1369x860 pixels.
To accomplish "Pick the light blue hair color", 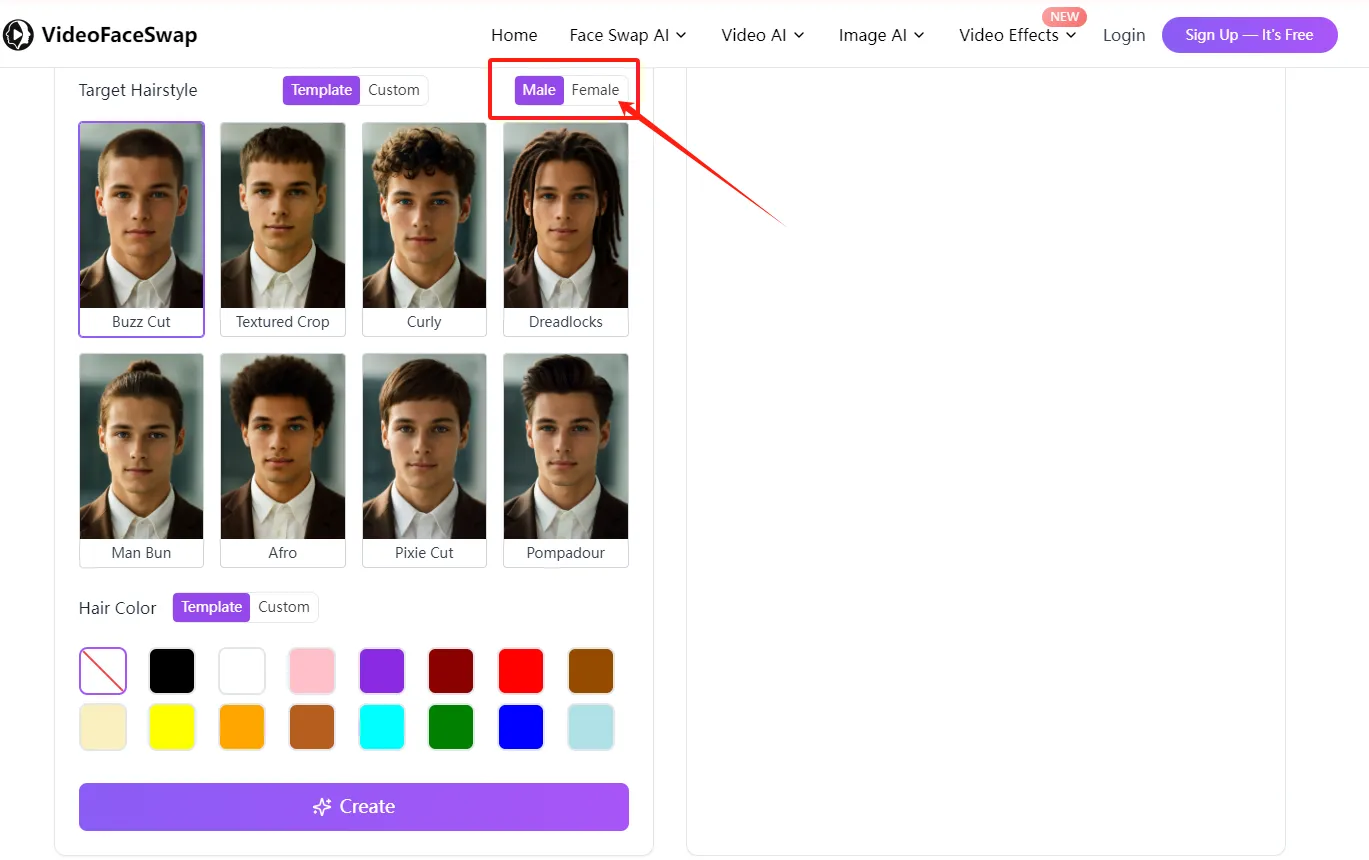I will (591, 727).
